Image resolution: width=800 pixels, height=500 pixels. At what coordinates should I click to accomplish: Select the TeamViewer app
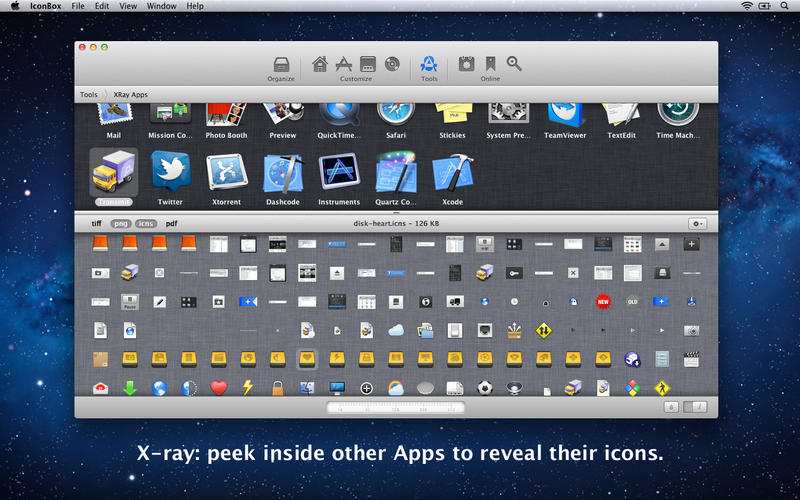(x=565, y=120)
